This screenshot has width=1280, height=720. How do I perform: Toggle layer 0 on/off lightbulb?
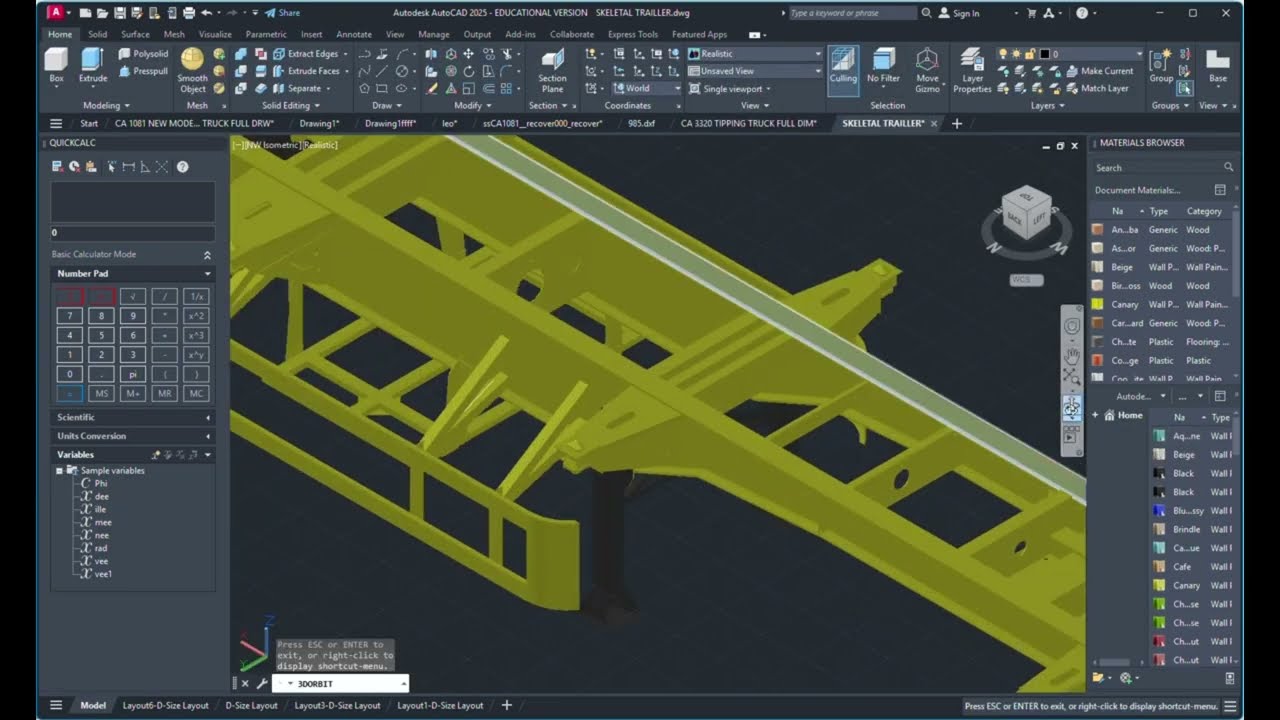(1002, 54)
